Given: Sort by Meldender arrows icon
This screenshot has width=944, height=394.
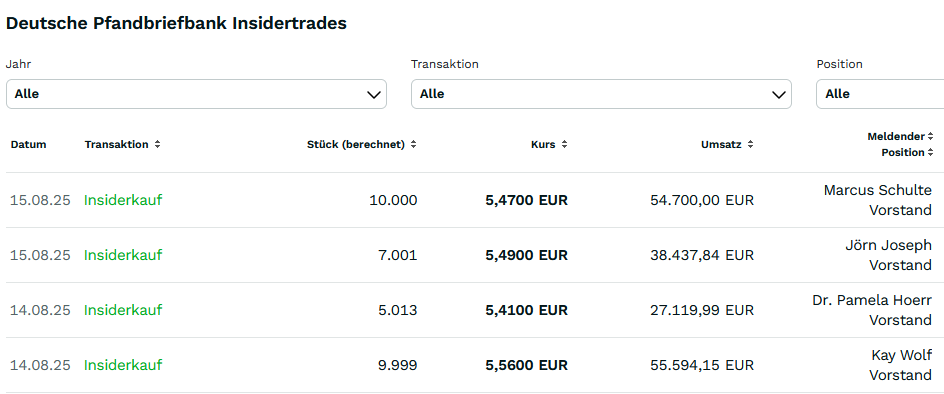Looking at the screenshot, I should tap(930, 136).
